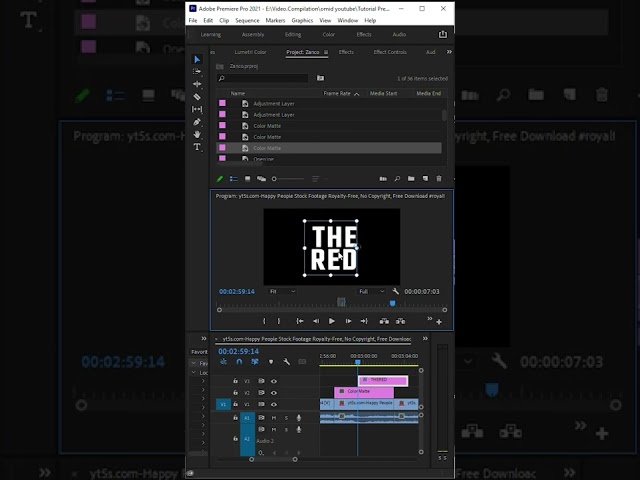Step forward one frame
Screen dimensions: 640x480
click(348, 321)
